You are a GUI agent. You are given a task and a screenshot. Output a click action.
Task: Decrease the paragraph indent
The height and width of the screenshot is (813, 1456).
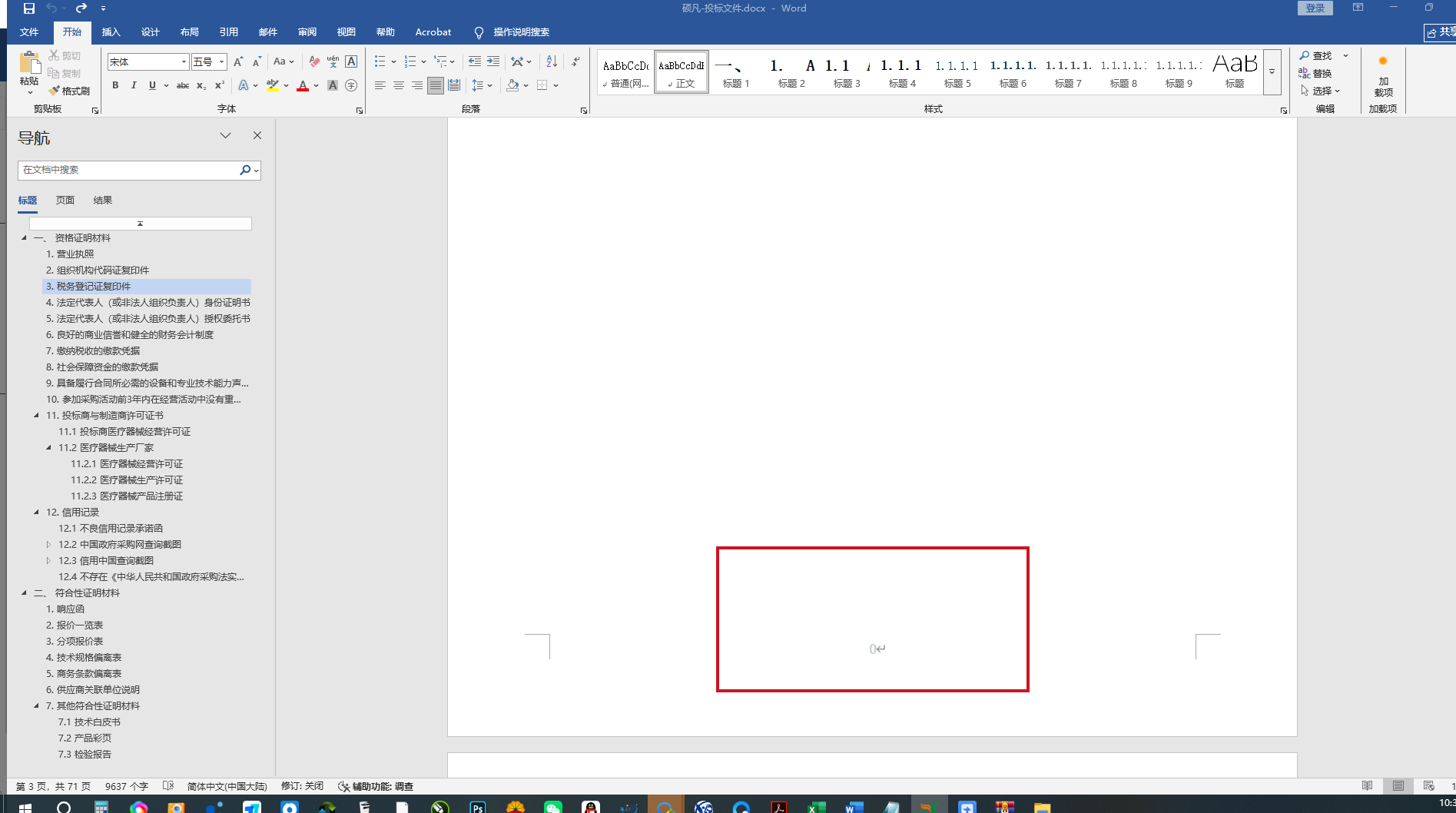pyautogui.click(x=475, y=61)
